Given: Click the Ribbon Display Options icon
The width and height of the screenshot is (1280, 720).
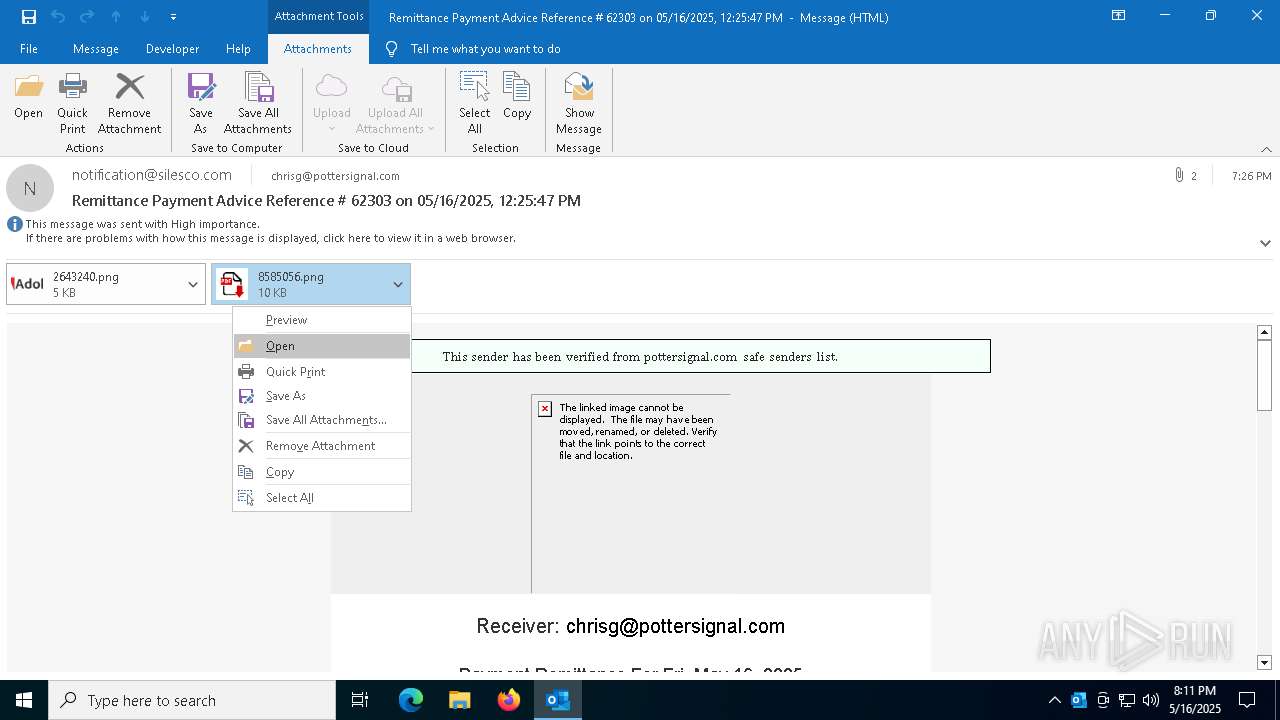Looking at the screenshot, I should coord(1119,16).
